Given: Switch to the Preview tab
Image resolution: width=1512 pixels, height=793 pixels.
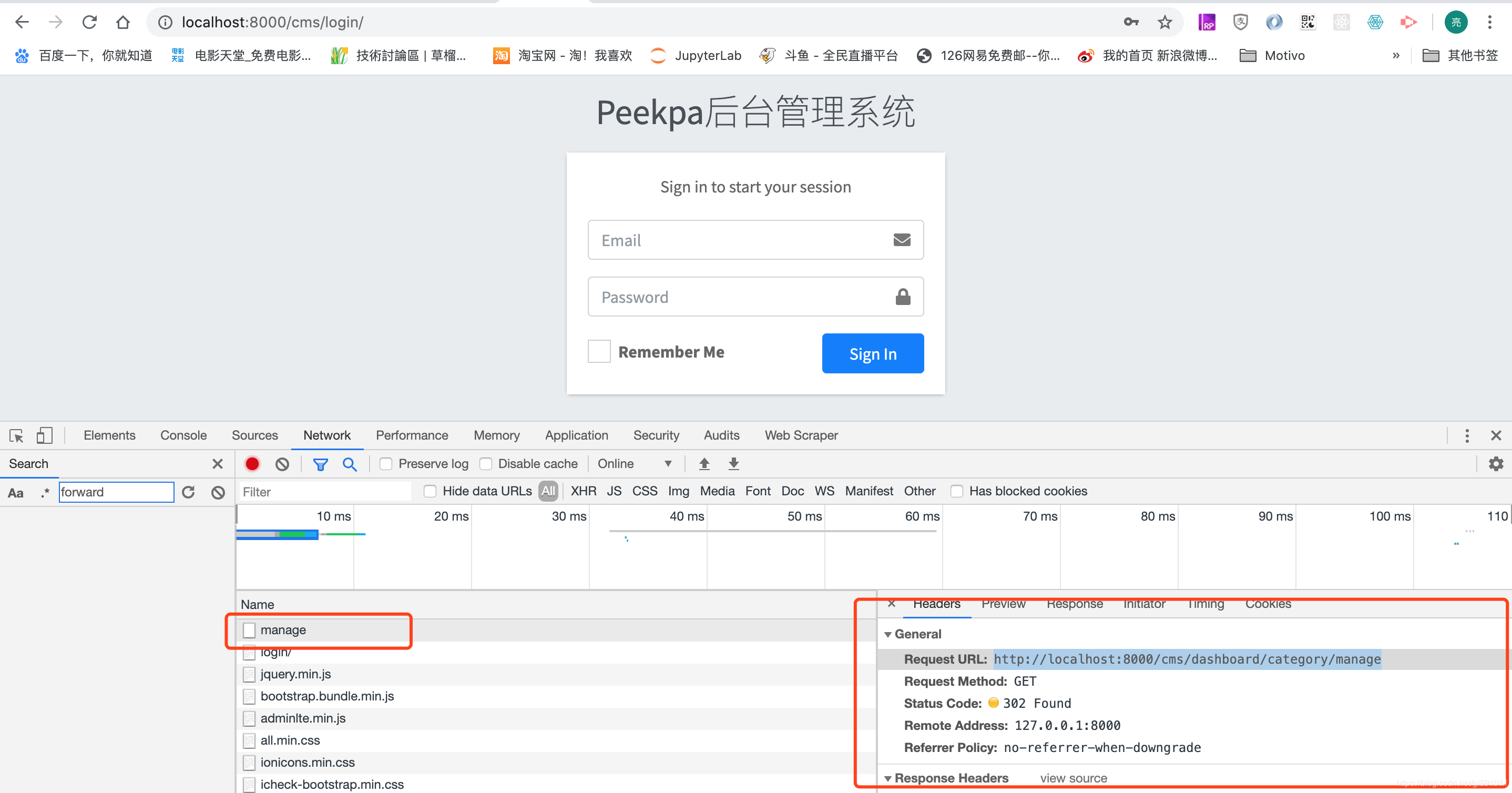Looking at the screenshot, I should 1003,603.
